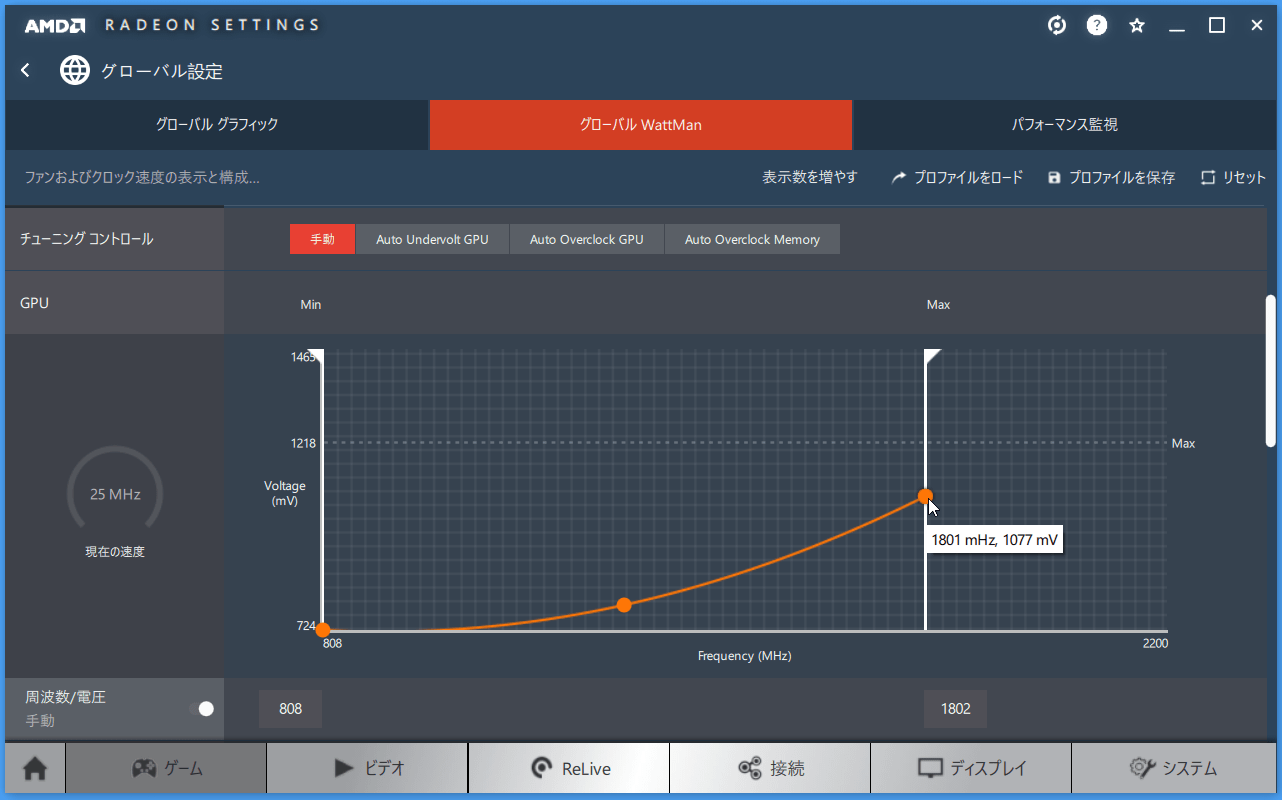Maximize the Radeon Settings window
1282x800 pixels.
[1217, 26]
